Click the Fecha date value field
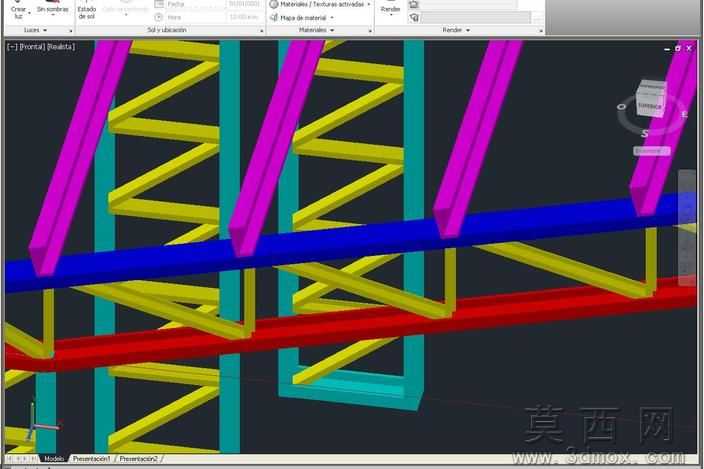Image resolution: width=704 pixels, height=469 pixels. coord(244,4)
